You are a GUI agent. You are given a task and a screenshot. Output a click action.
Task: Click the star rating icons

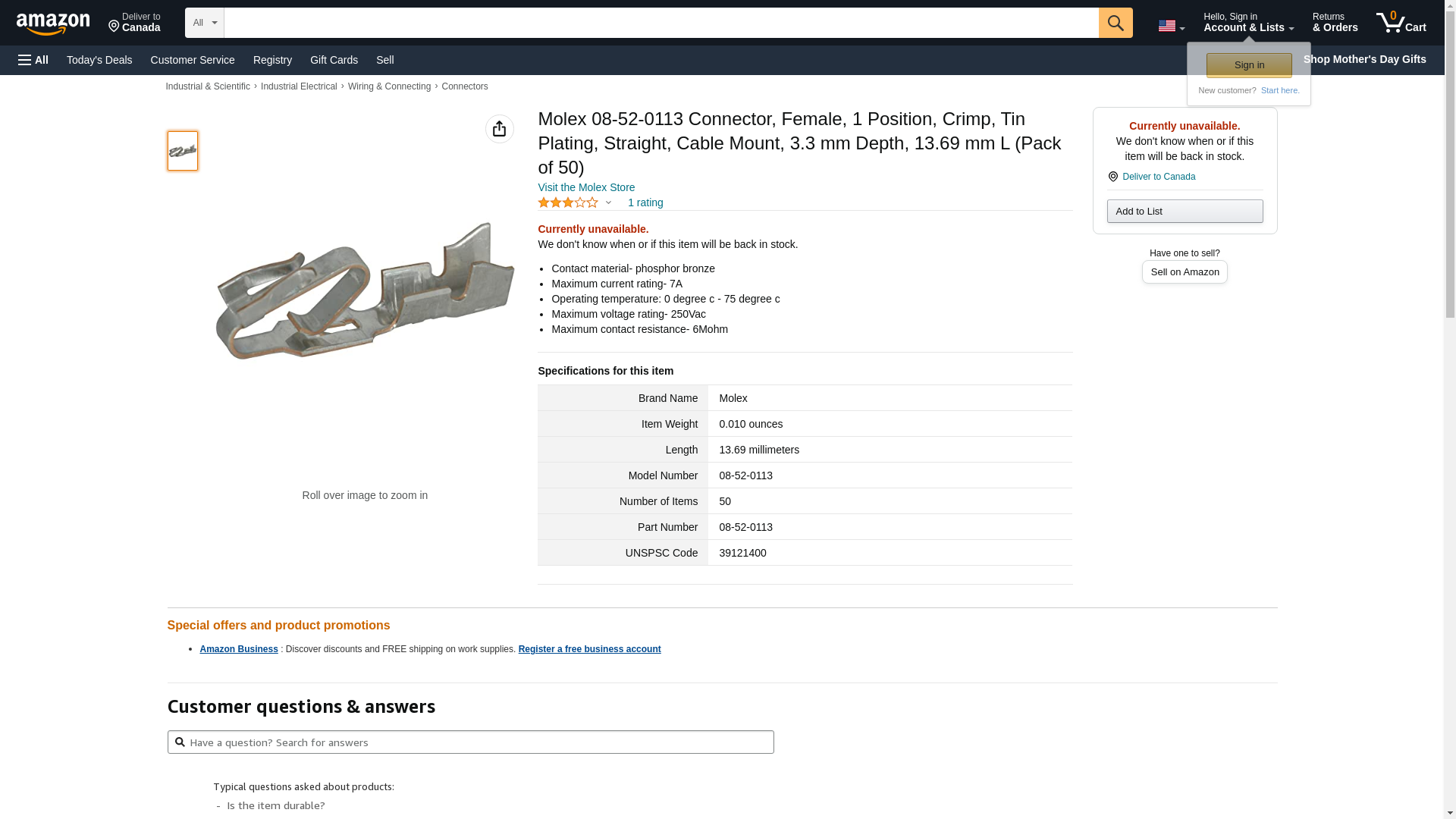[567, 202]
